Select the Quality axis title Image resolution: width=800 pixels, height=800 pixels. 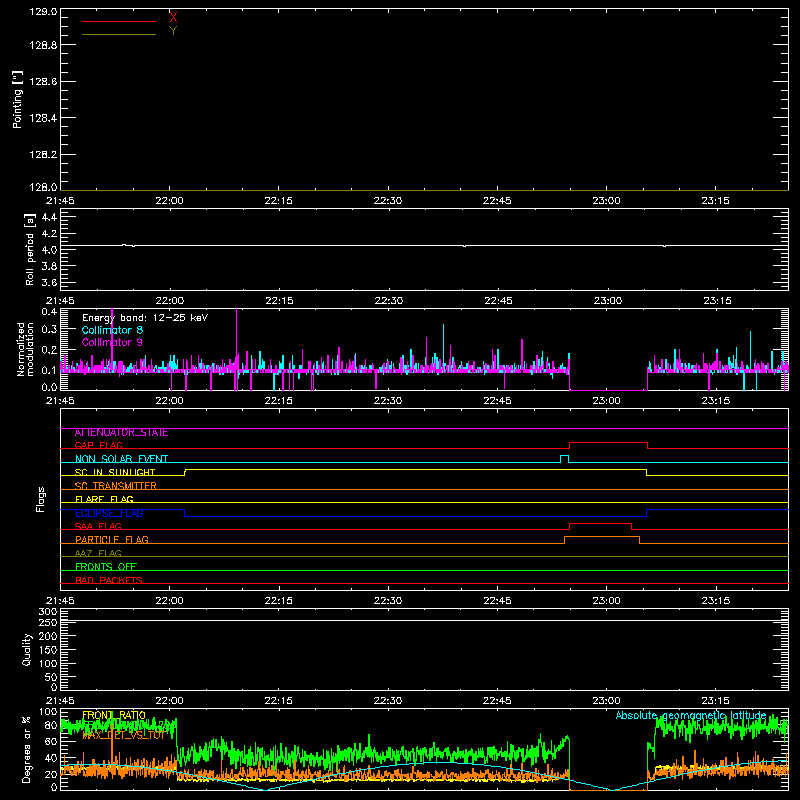pyautogui.click(x=27, y=650)
